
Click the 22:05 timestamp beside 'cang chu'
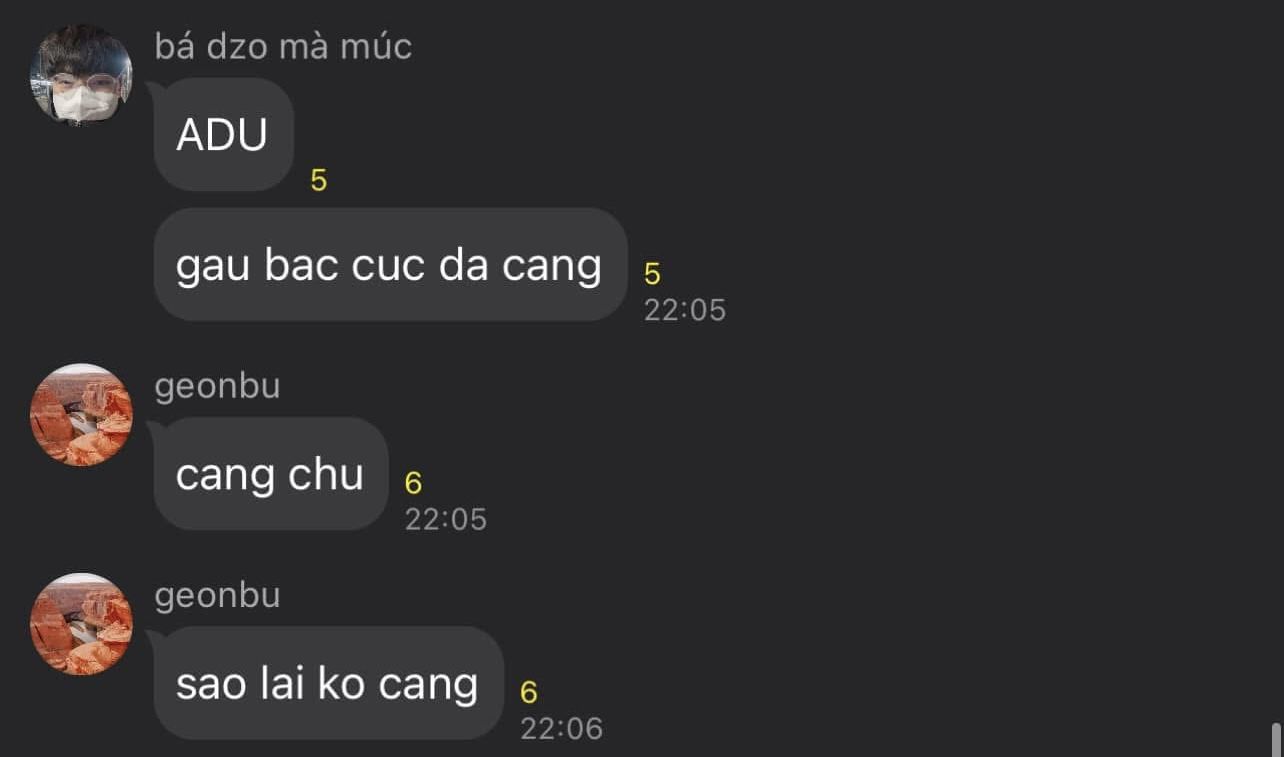(446, 519)
